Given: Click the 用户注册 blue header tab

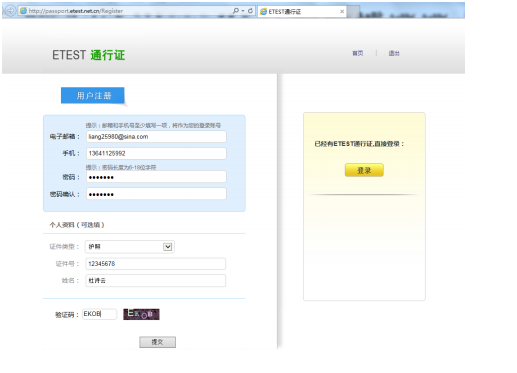Looking at the screenshot, I should [x=93, y=96].
